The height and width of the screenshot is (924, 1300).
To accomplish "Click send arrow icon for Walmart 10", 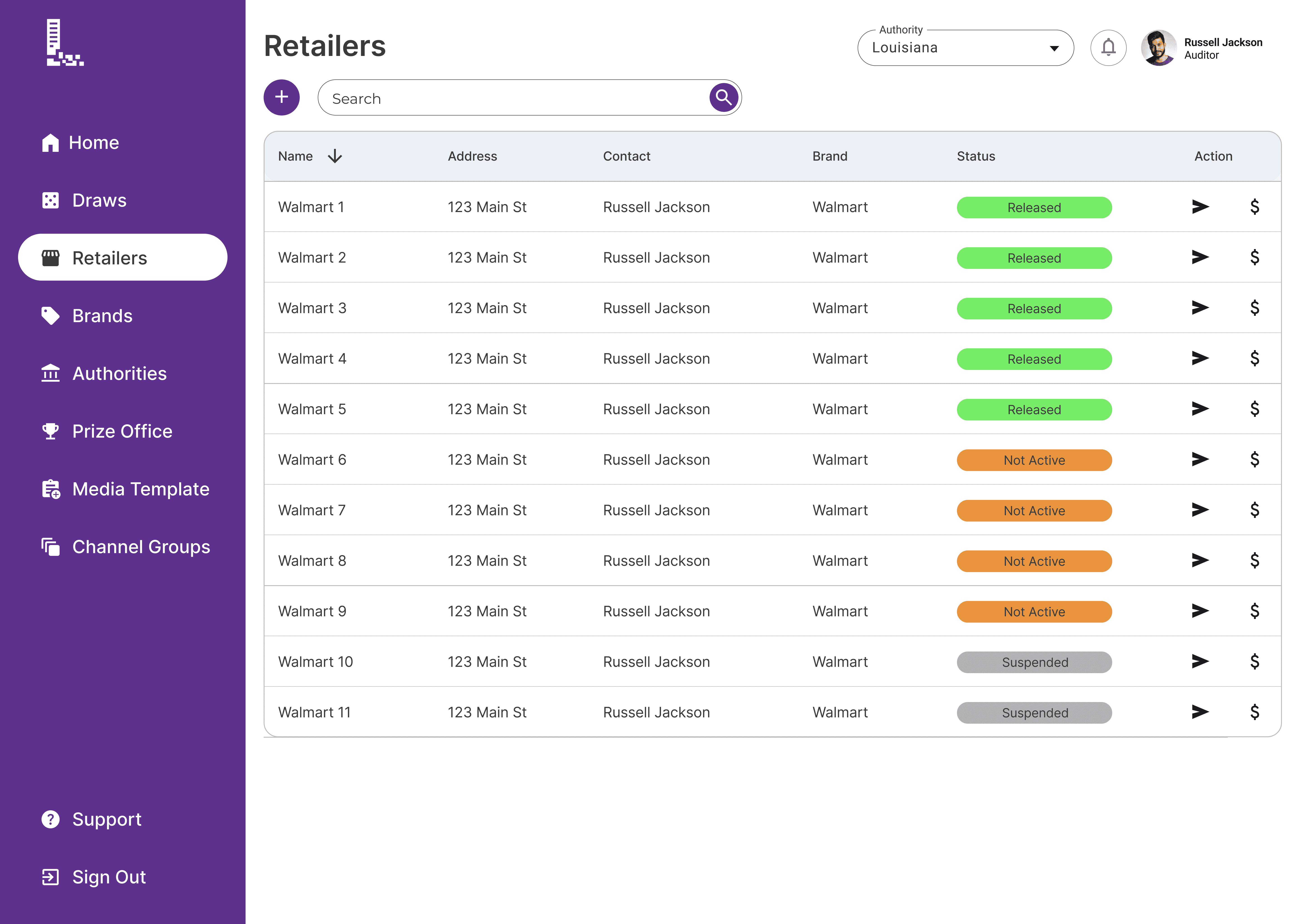I will [x=1200, y=661].
